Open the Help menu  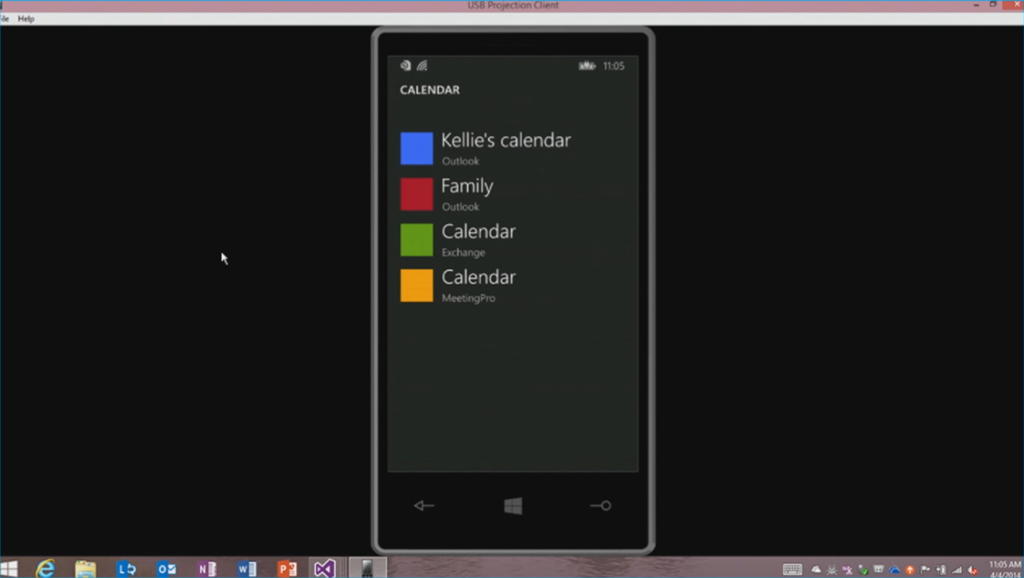26,19
